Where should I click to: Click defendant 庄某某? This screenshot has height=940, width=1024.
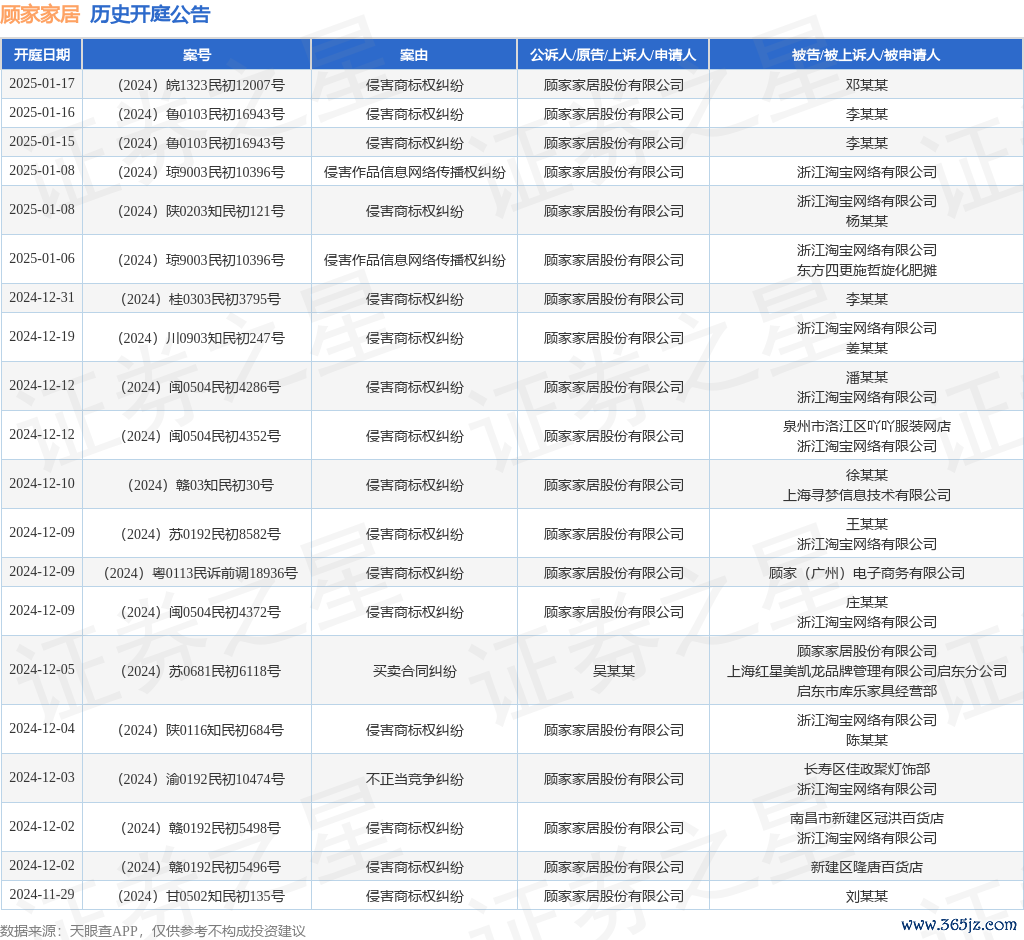(867, 602)
